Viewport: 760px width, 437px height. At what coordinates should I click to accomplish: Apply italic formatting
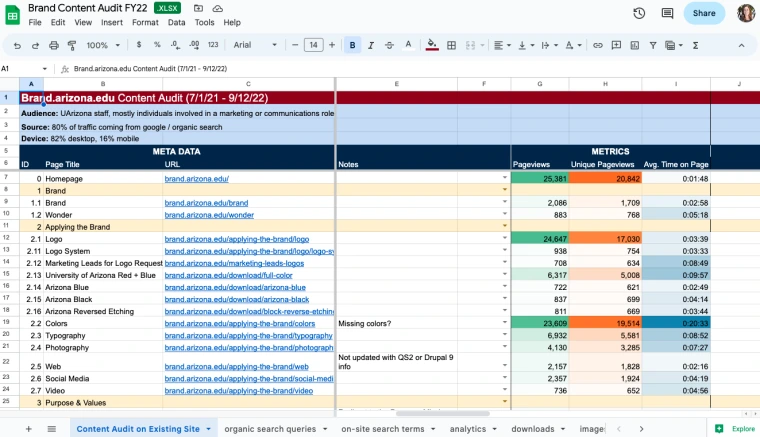point(371,45)
